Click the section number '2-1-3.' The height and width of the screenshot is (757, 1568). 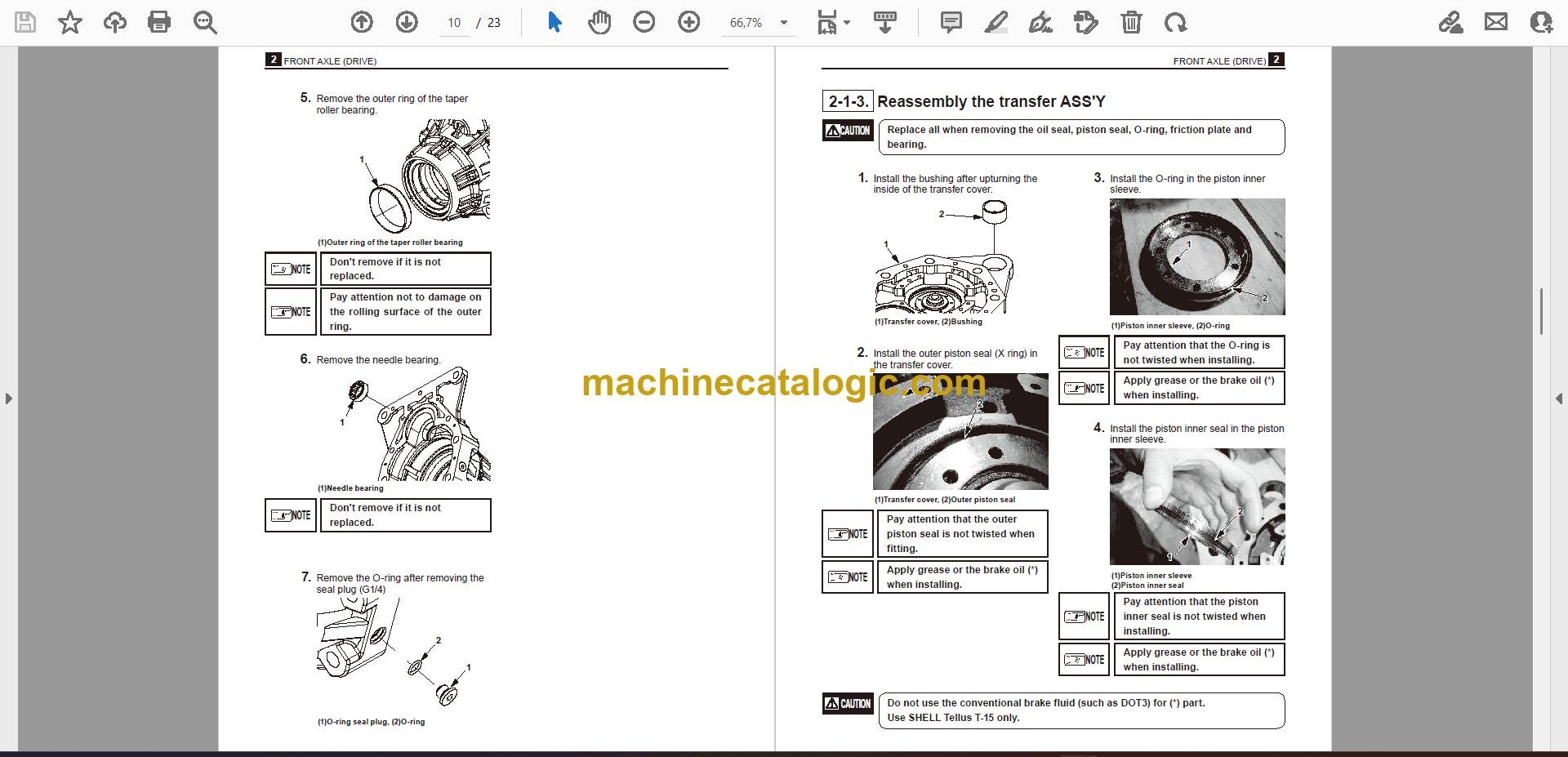848,101
